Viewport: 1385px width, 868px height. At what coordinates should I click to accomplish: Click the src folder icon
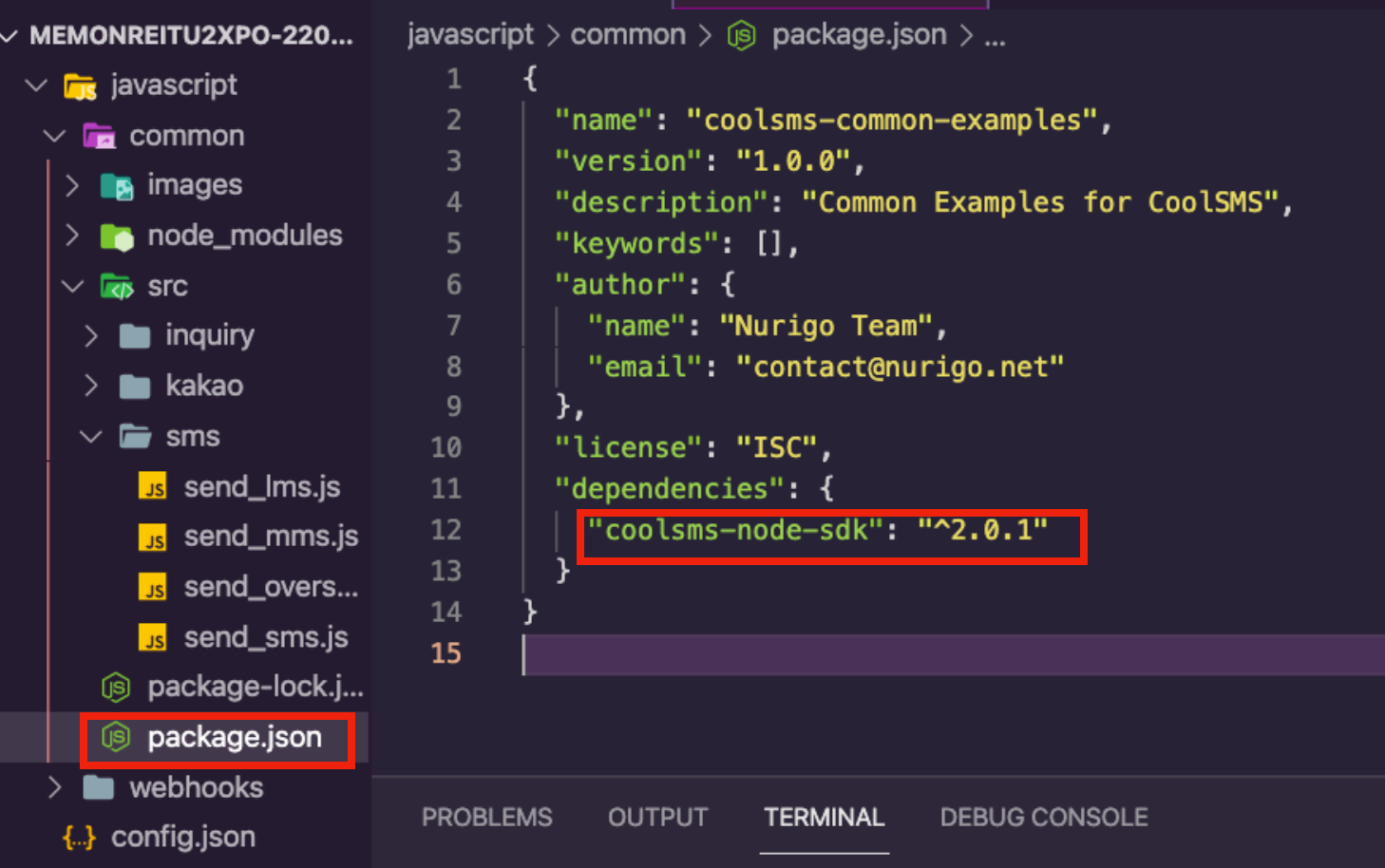[x=117, y=286]
